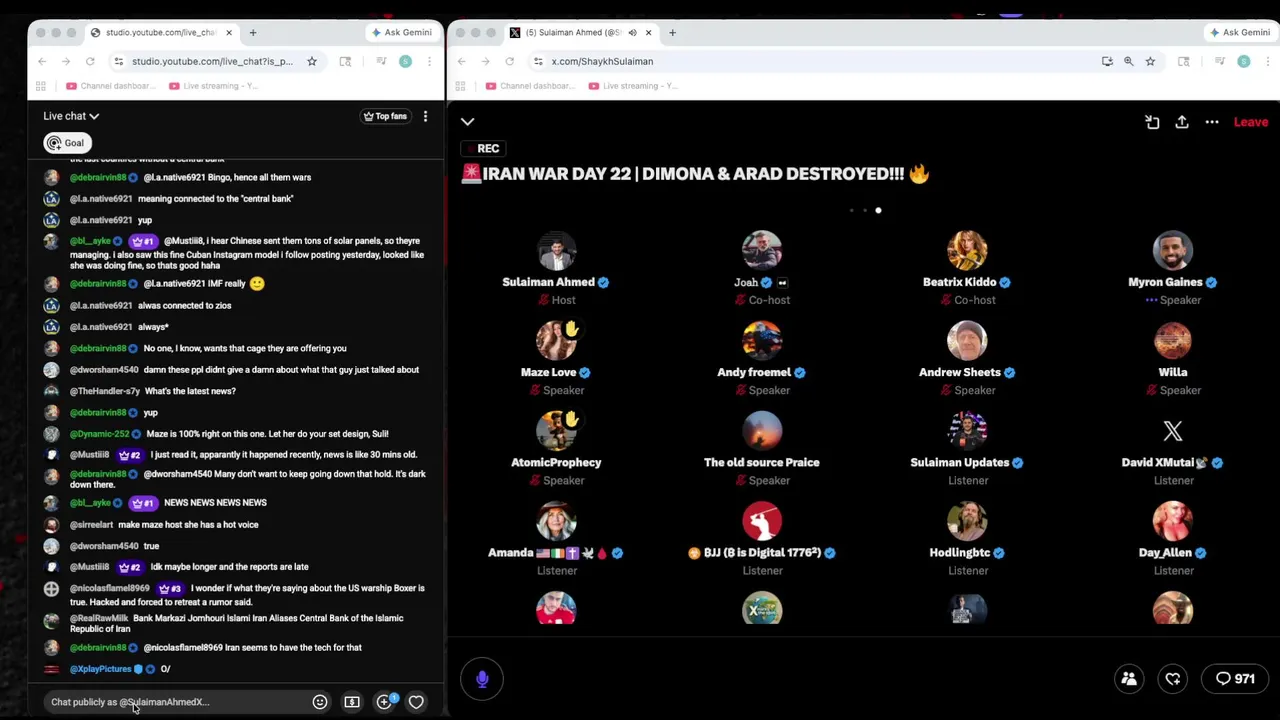
Task: Open site info icon for studio.youtube.com
Action: pos(118,61)
